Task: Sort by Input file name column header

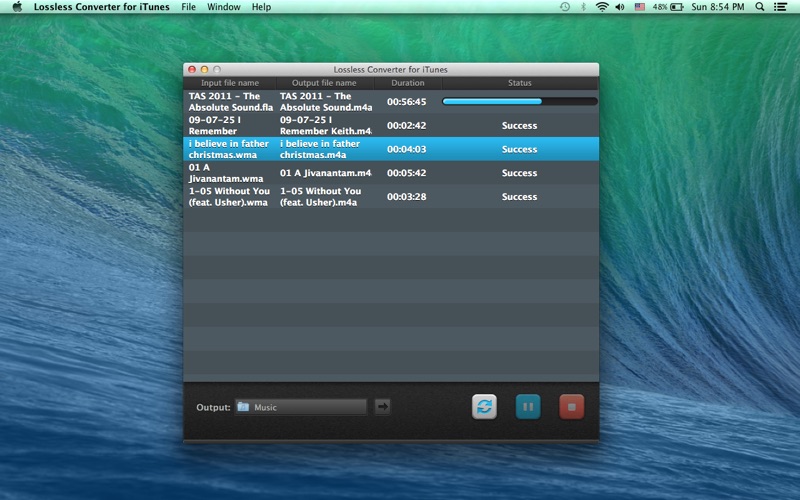Action: [230, 83]
